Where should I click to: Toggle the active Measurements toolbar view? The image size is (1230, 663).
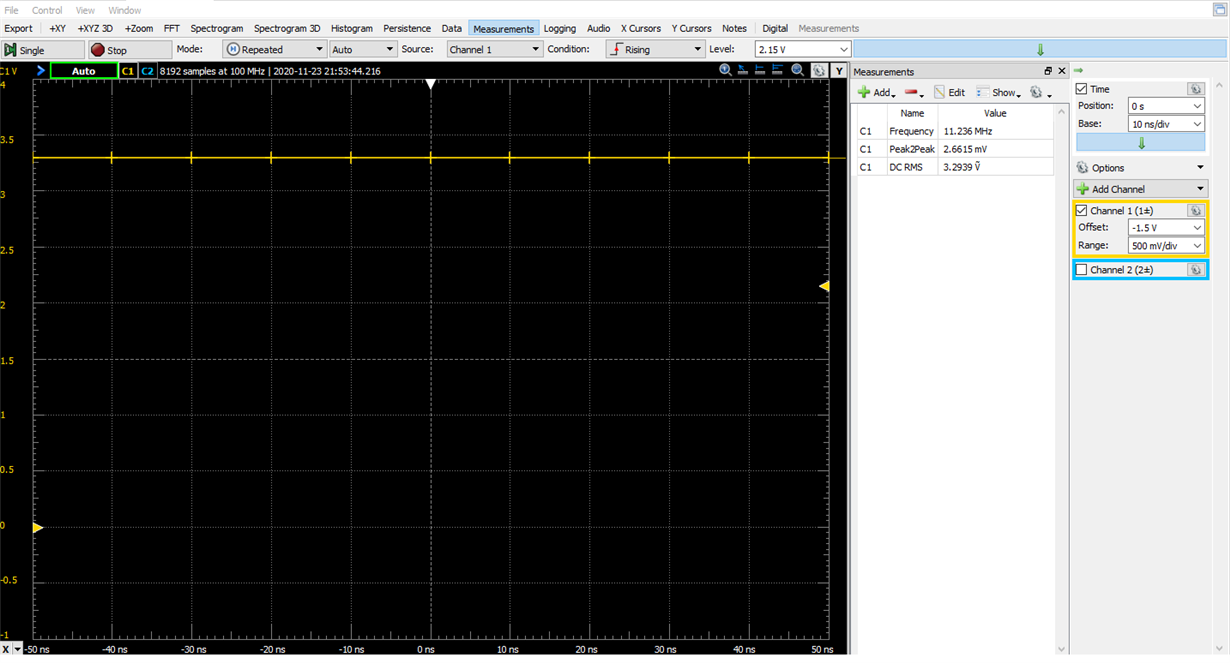click(x=503, y=28)
